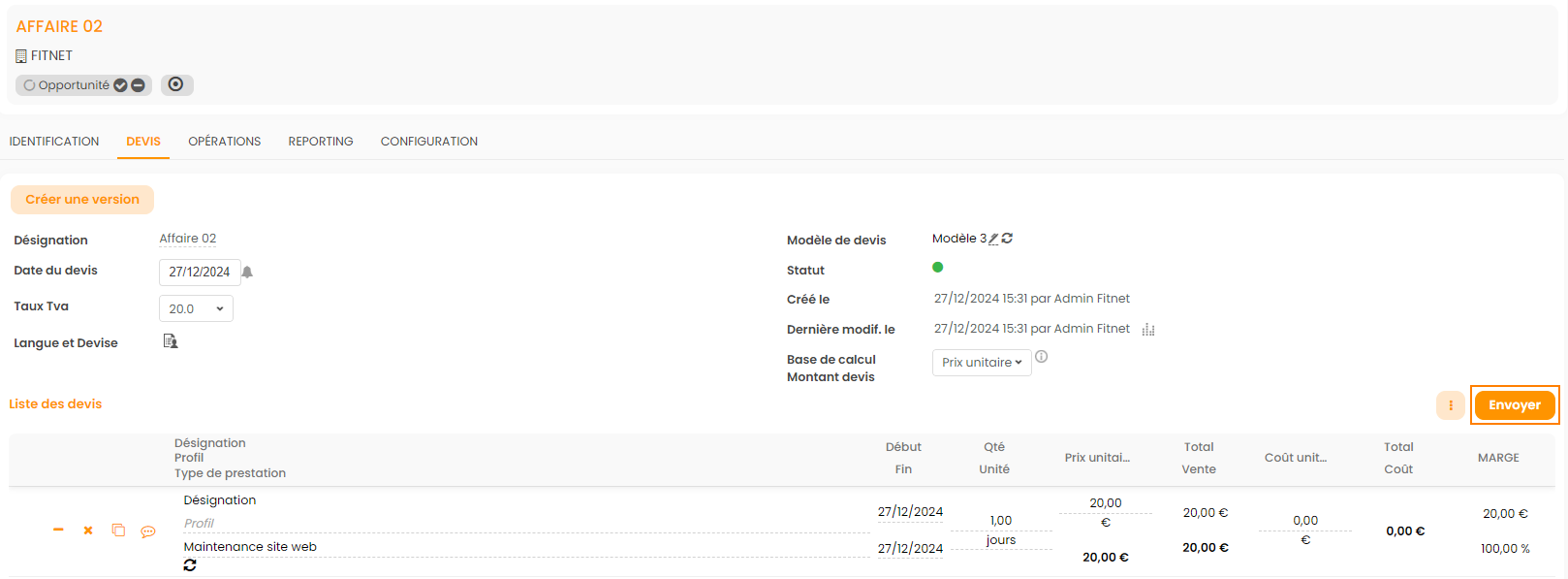Add a comment with the speech bubble icon
1568x579 pixels.
point(148,531)
